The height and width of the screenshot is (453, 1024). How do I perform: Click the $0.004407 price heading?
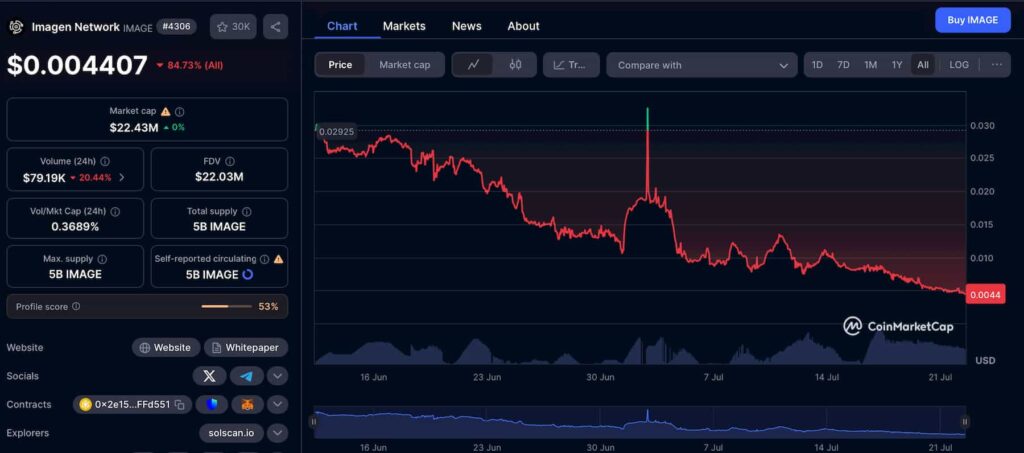coord(77,65)
